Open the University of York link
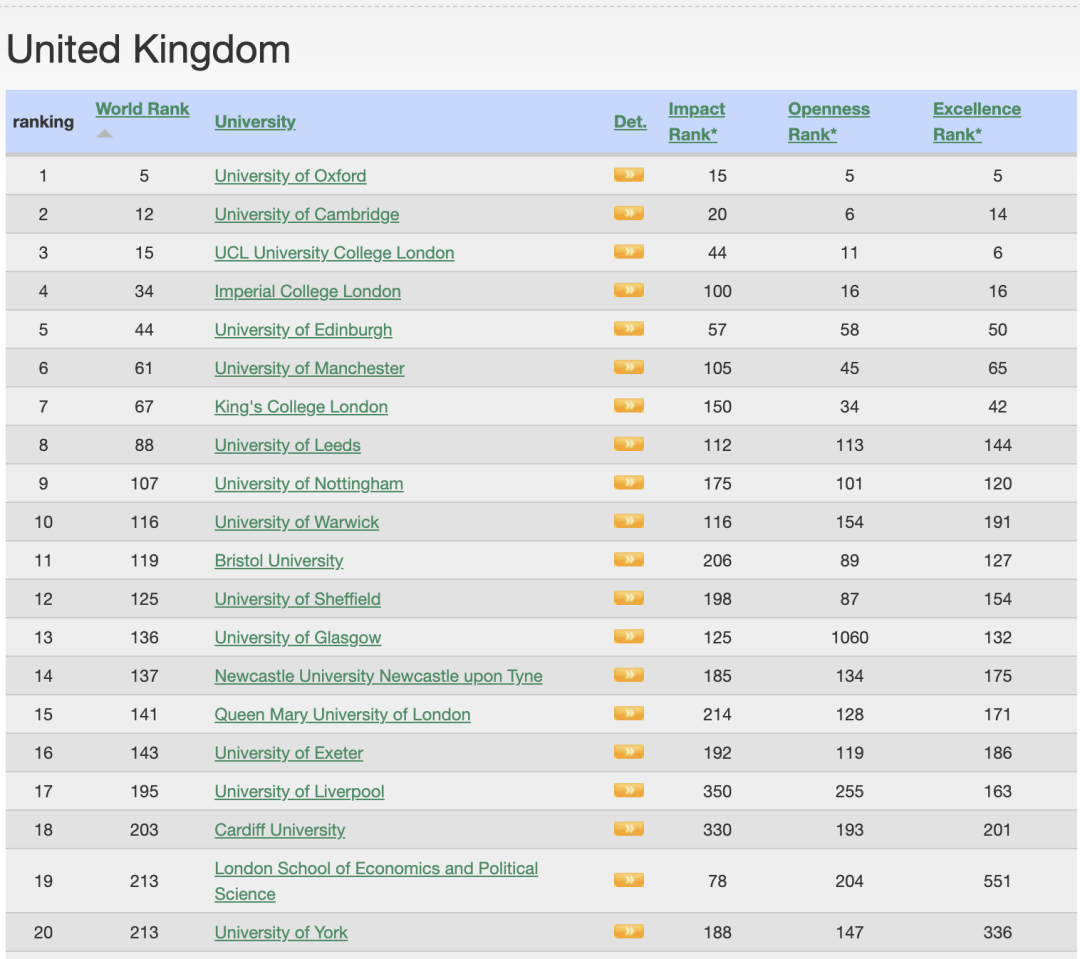Screen dimensions: 1080x959 pos(281,933)
